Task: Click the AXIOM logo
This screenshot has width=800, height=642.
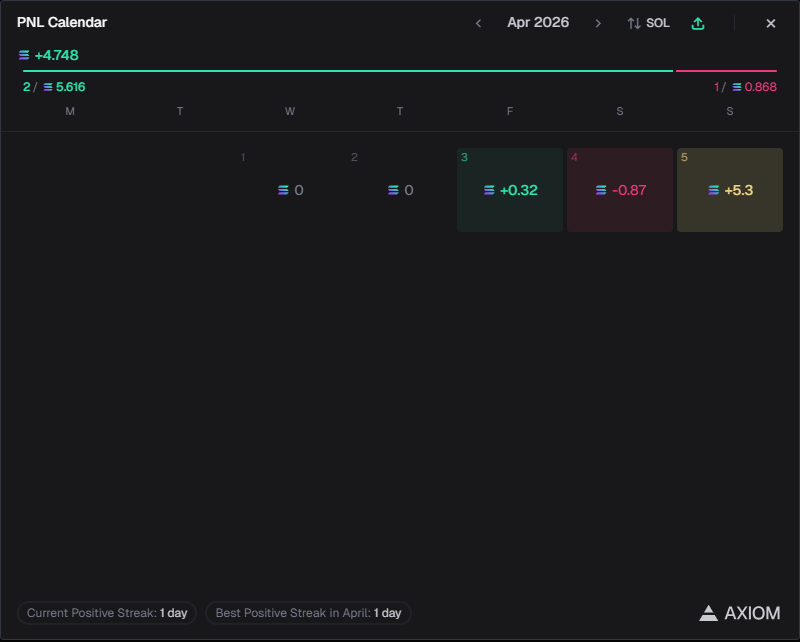Action: (739, 613)
